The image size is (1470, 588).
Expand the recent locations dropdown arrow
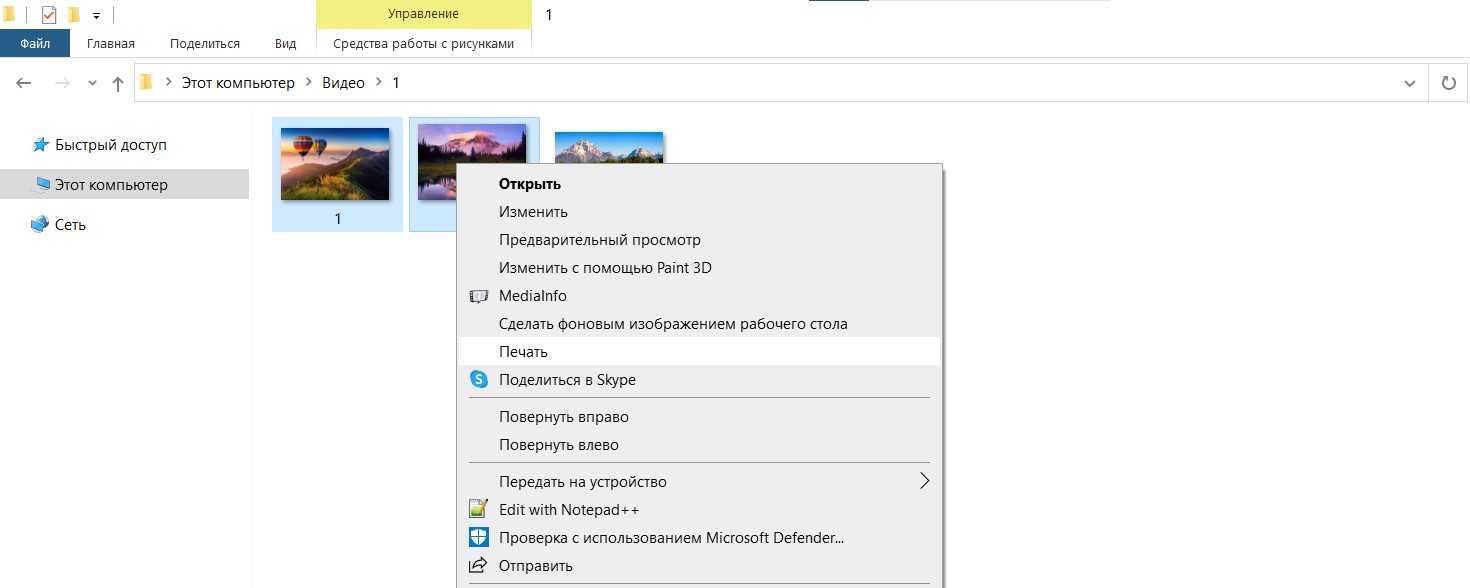point(93,84)
